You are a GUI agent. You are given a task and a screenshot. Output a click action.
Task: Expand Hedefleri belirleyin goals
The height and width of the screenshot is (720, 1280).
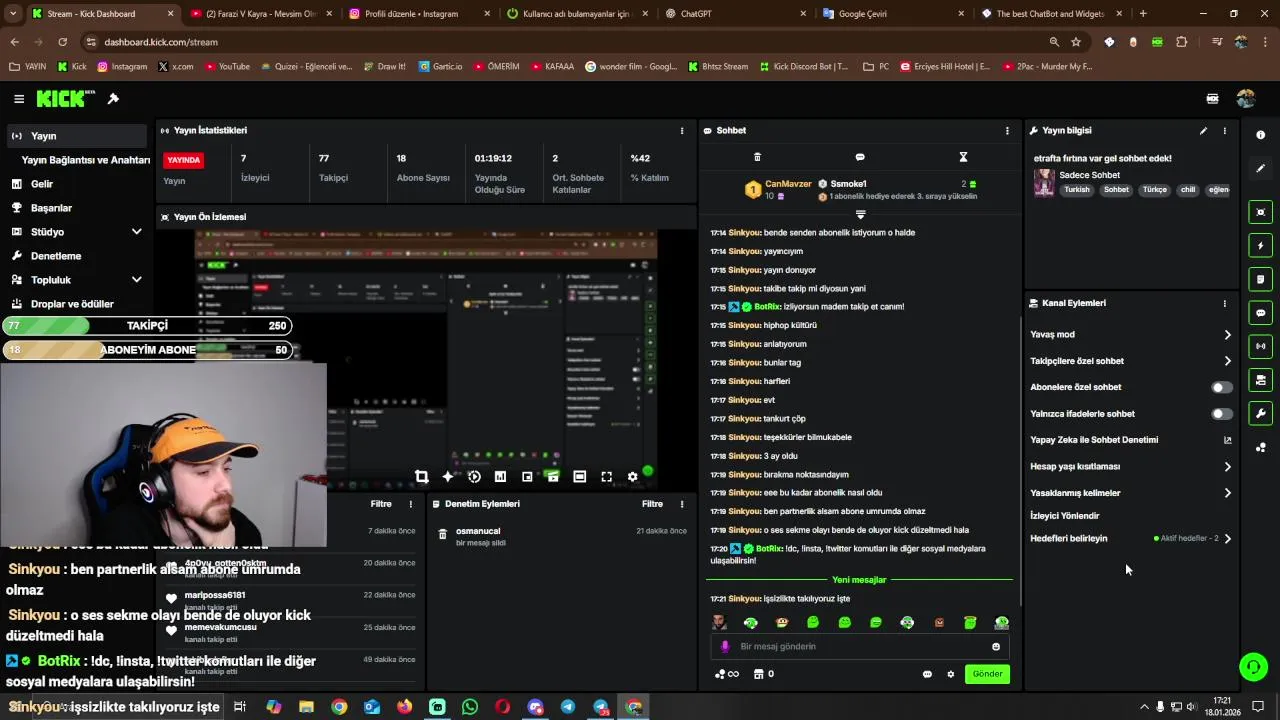[1228, 539]
